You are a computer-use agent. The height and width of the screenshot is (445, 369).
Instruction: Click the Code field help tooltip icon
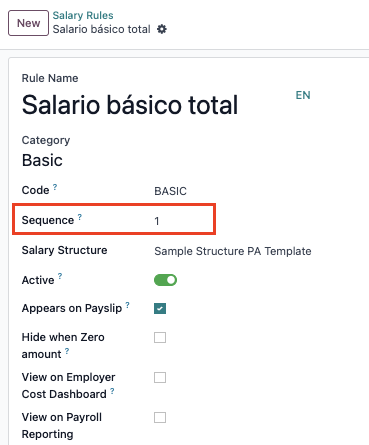point(55,187)
